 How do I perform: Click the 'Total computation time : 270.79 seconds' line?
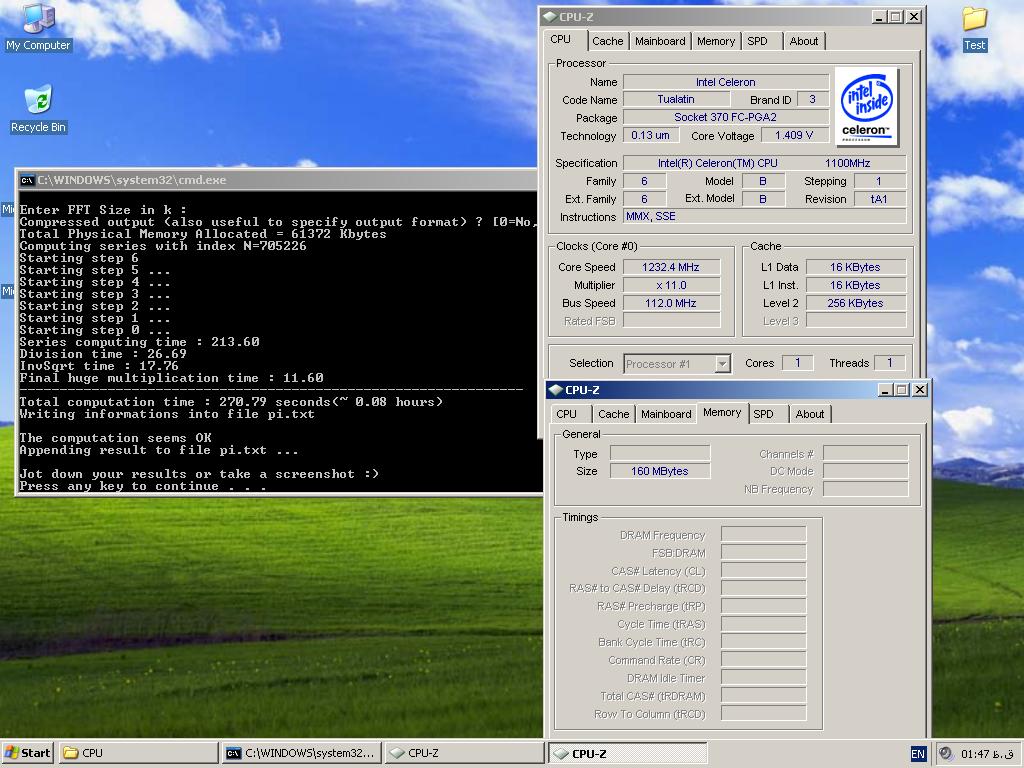tap(231, 402)
